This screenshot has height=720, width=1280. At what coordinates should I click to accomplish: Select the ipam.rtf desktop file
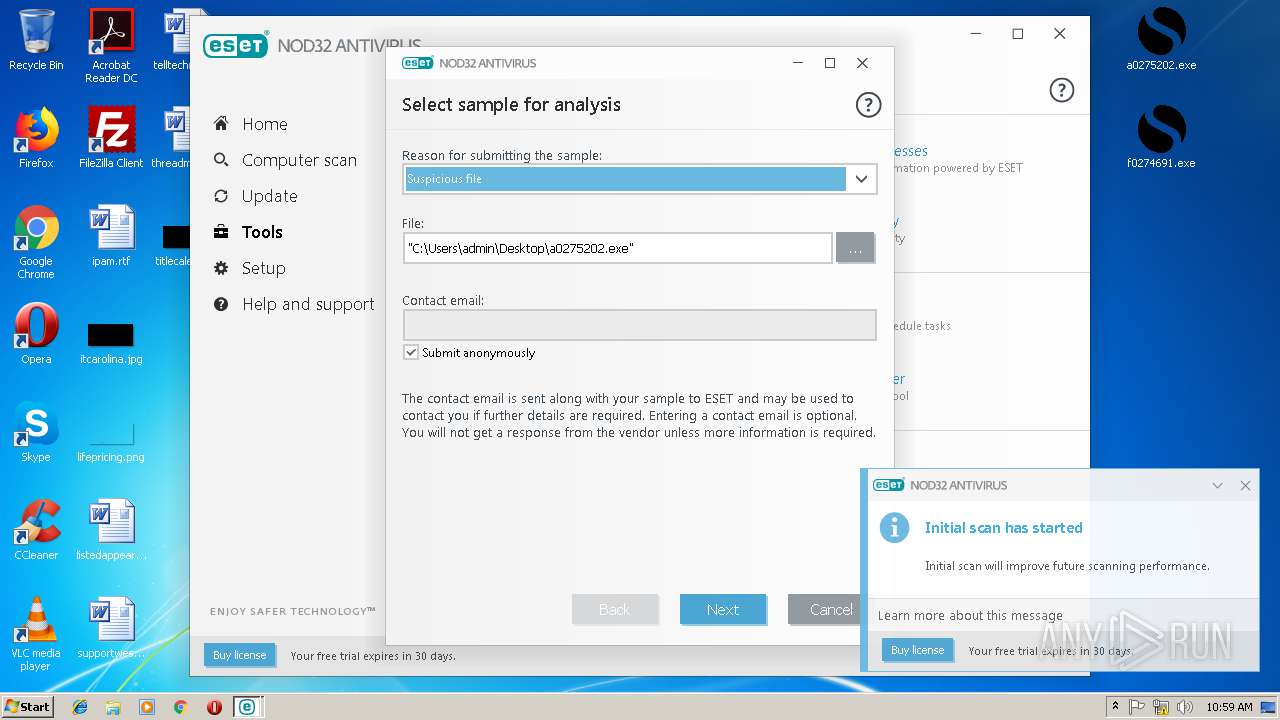click(x=111, y=236)
